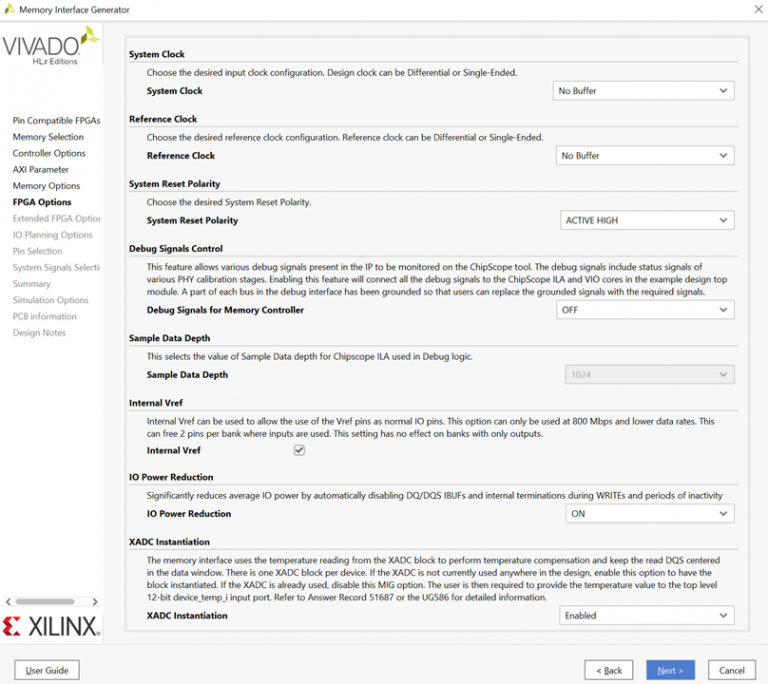Expand the Reference Clock No Buffer dropdown
This screenshot has width=768, height=684.
coord(644,156)
